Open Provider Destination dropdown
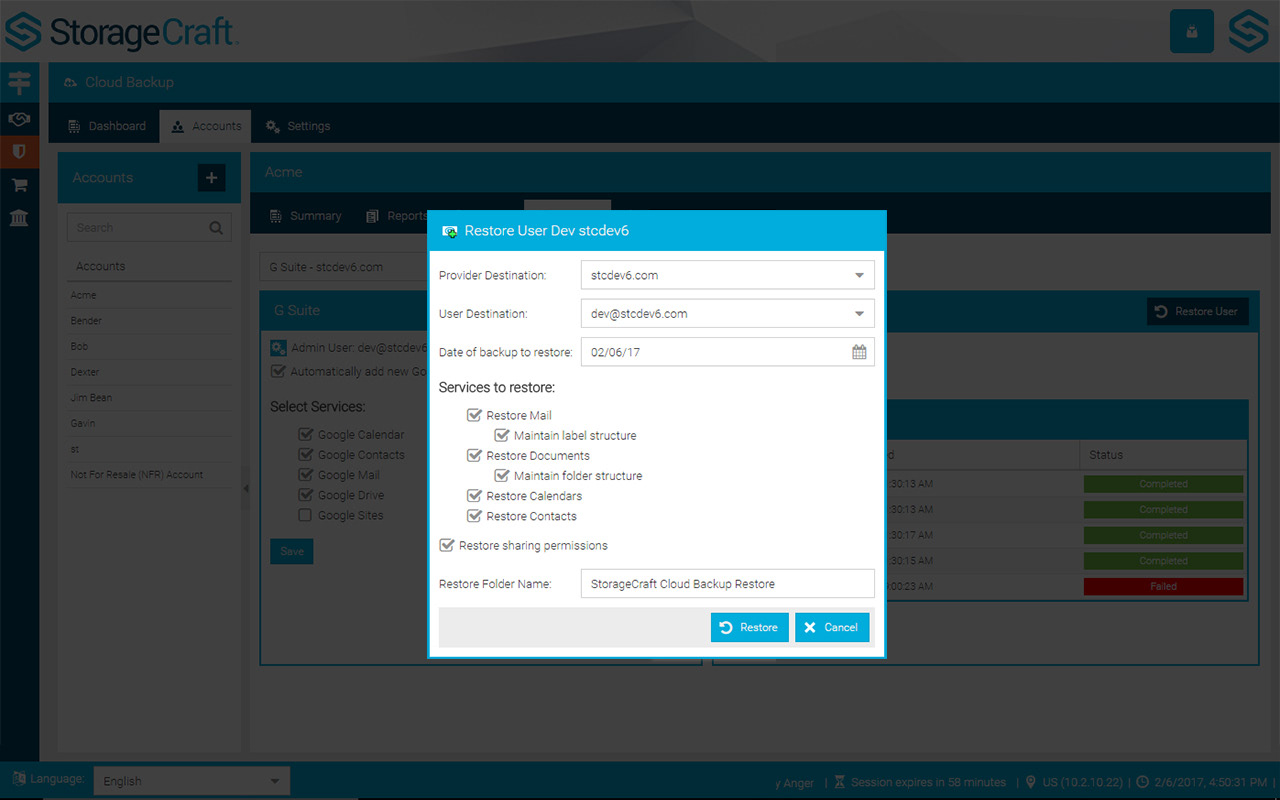This screenshot has height=800, width=1280. (727, 275)
